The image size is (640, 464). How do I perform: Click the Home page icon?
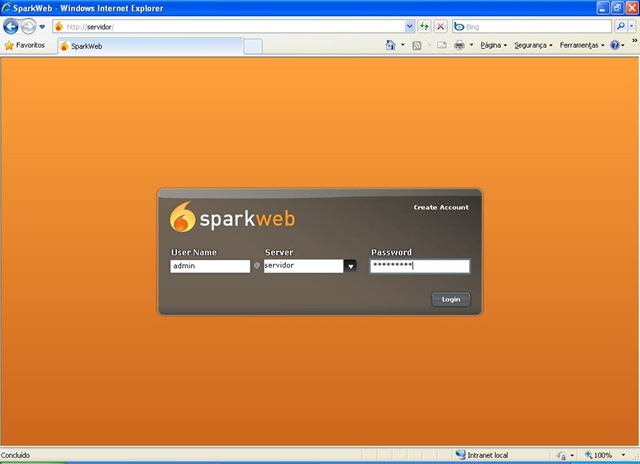point(391,45)
